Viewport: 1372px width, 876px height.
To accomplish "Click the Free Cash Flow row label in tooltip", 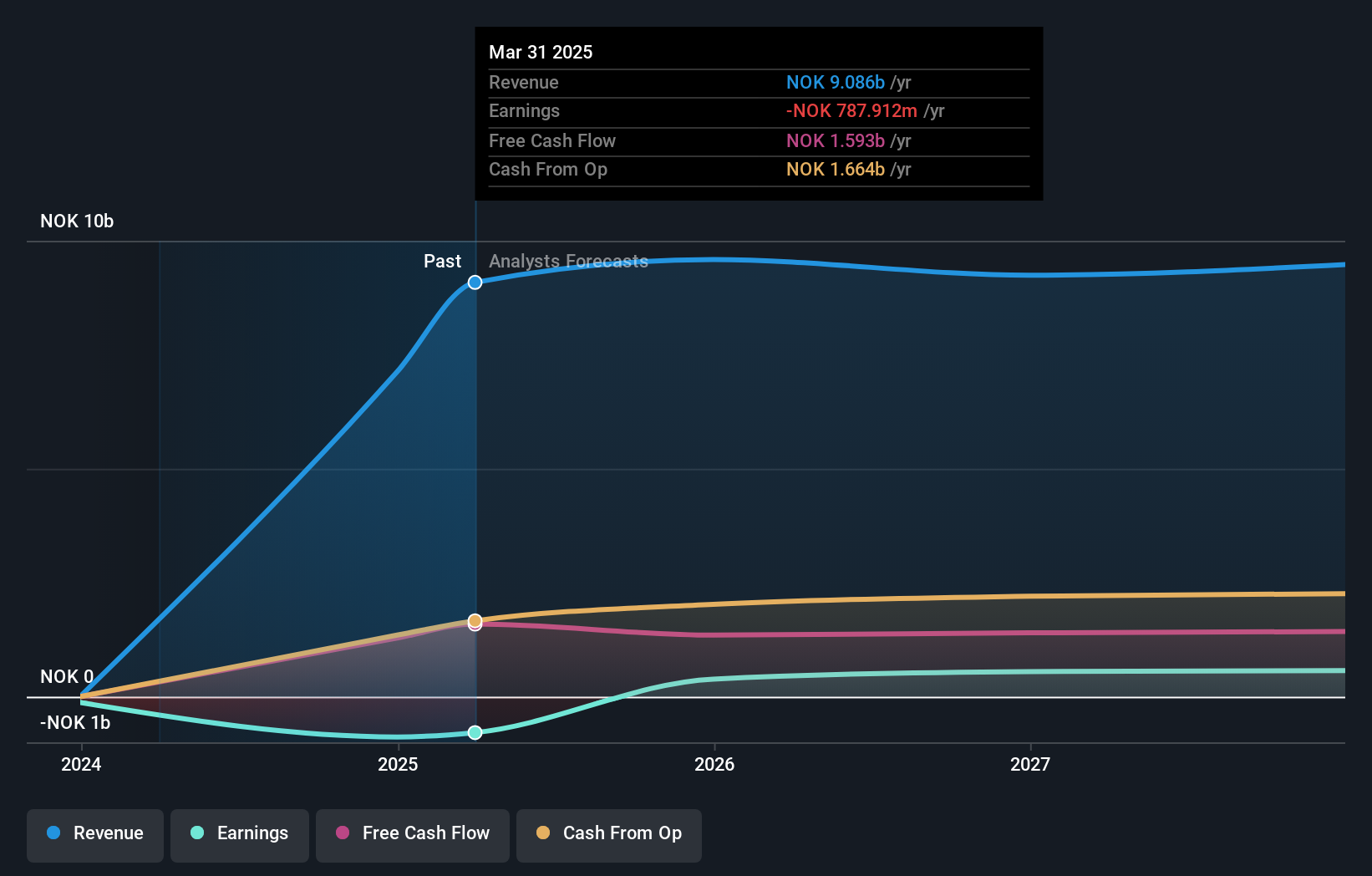I will pyautogui.click(x=552, y=140).
